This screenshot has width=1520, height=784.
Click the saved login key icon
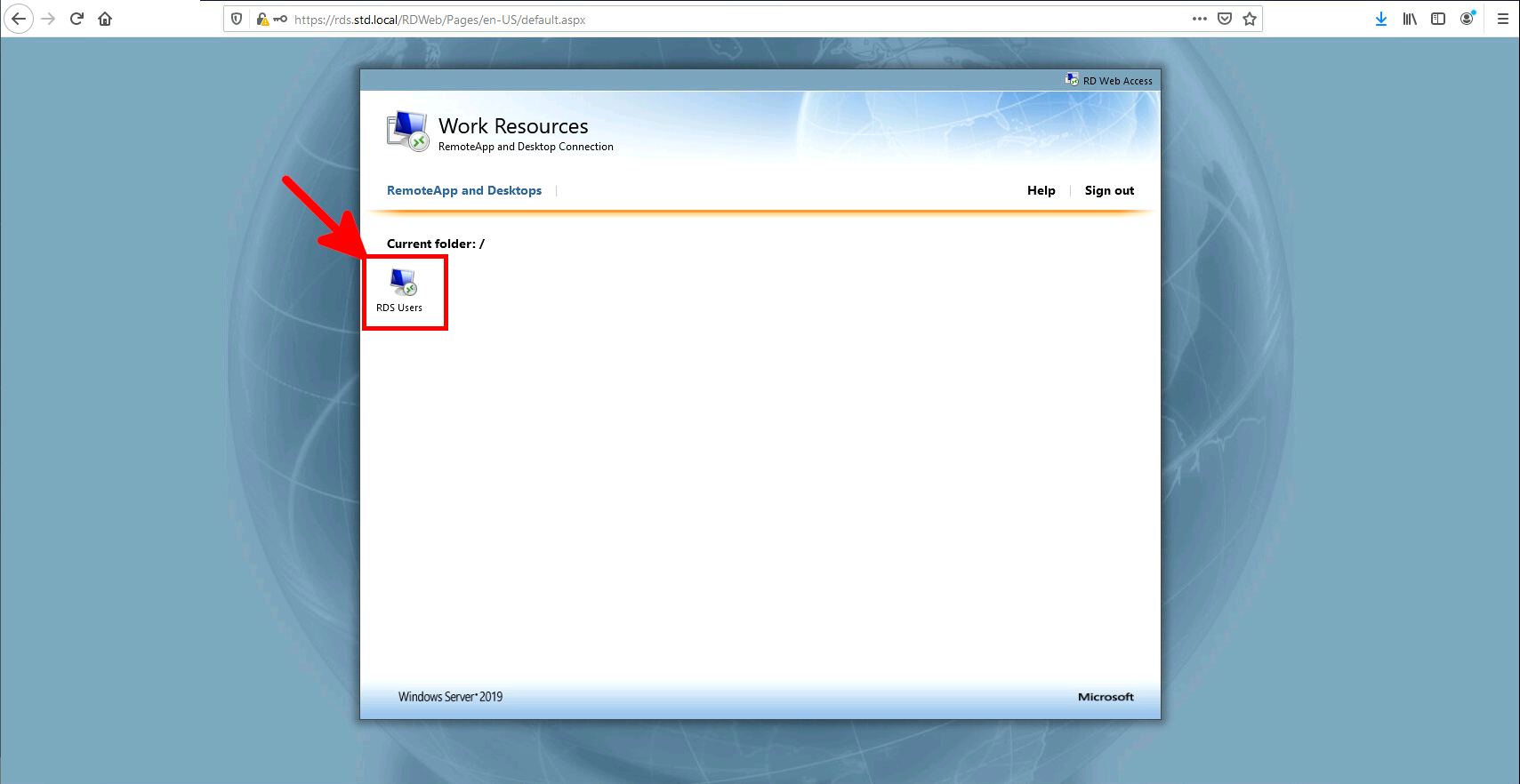(x=280, y=19)
